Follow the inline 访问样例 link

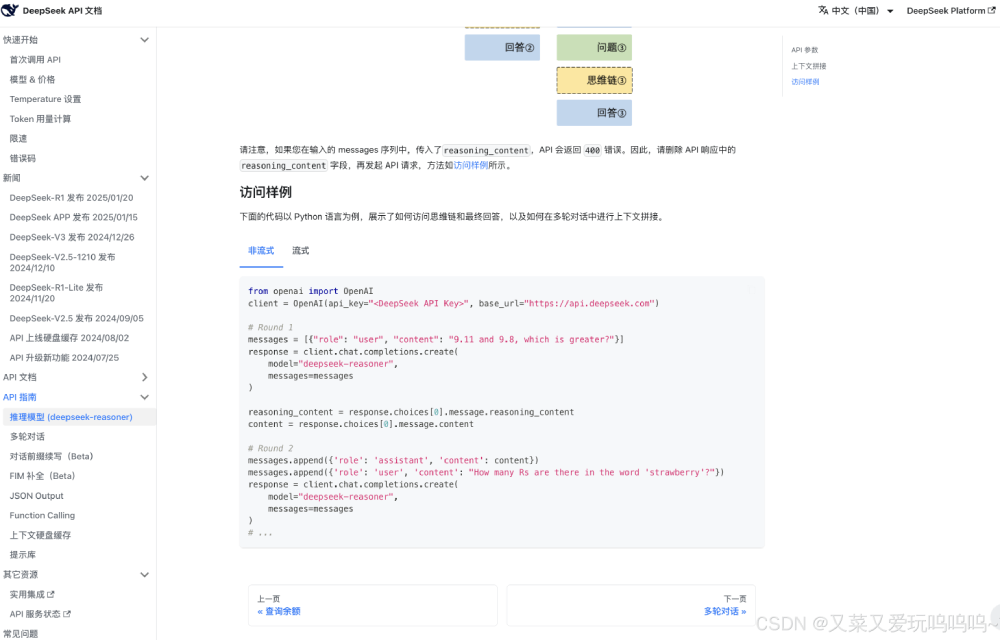(471, 165)
